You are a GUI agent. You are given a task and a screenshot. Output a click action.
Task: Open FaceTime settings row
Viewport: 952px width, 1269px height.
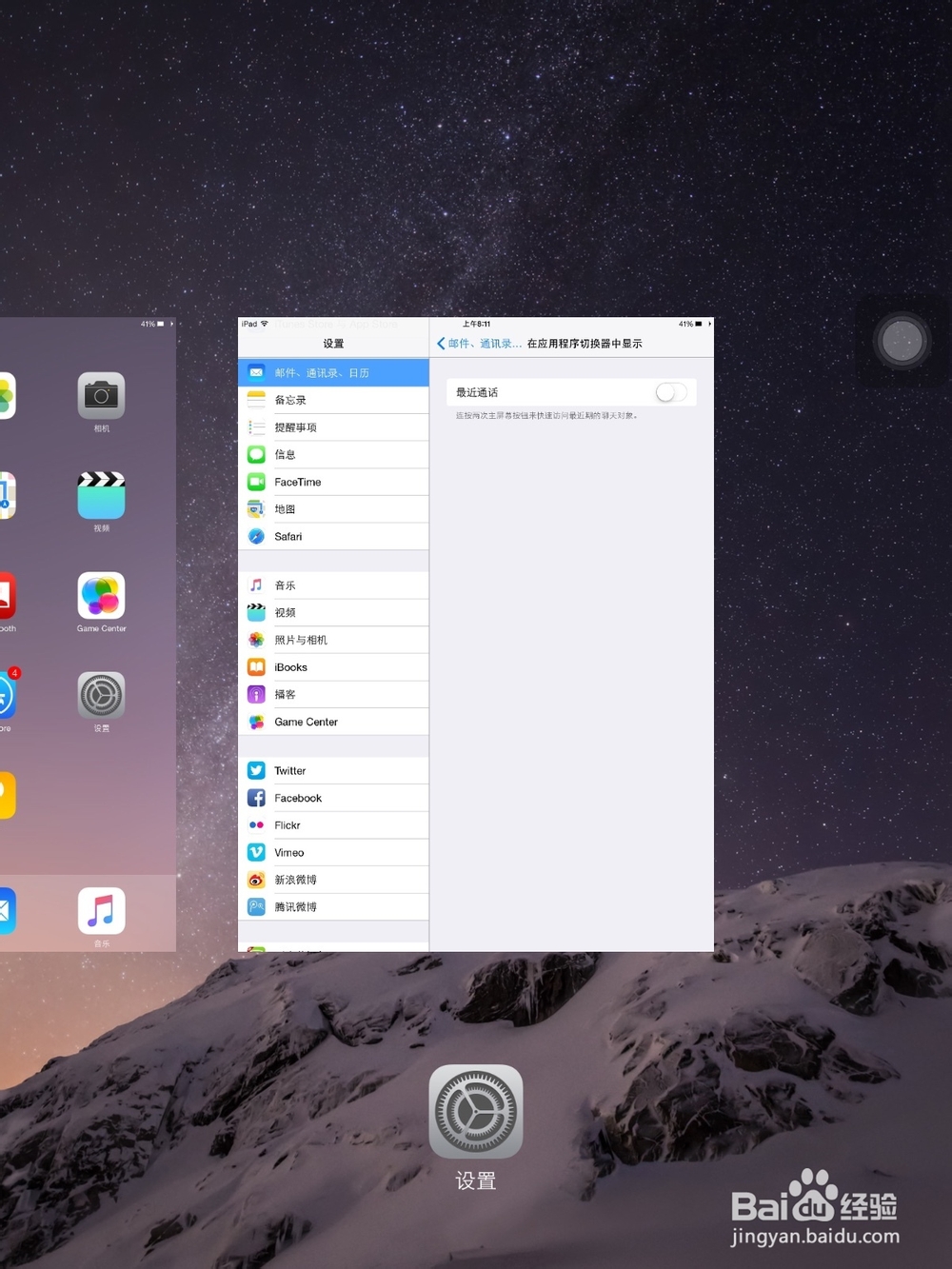coord(333,482)
